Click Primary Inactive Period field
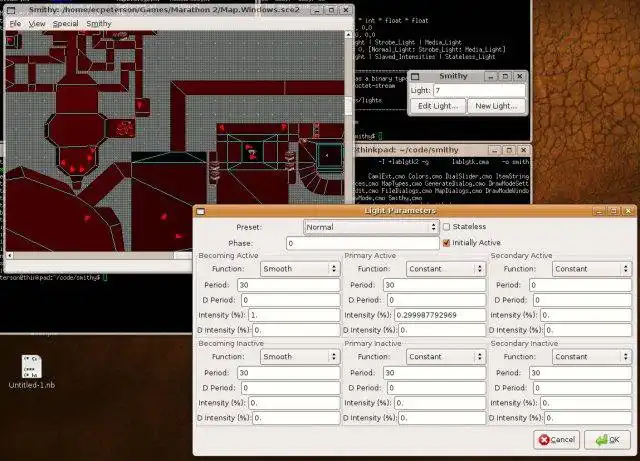640x461 pixels. point(434,372)
